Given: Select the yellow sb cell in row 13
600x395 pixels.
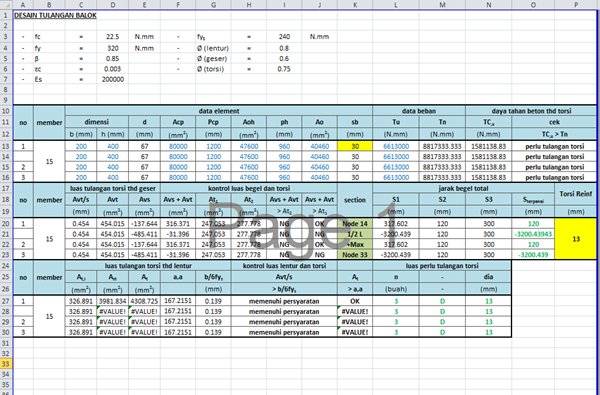Looking at the screenshot, I should (355, 146).
